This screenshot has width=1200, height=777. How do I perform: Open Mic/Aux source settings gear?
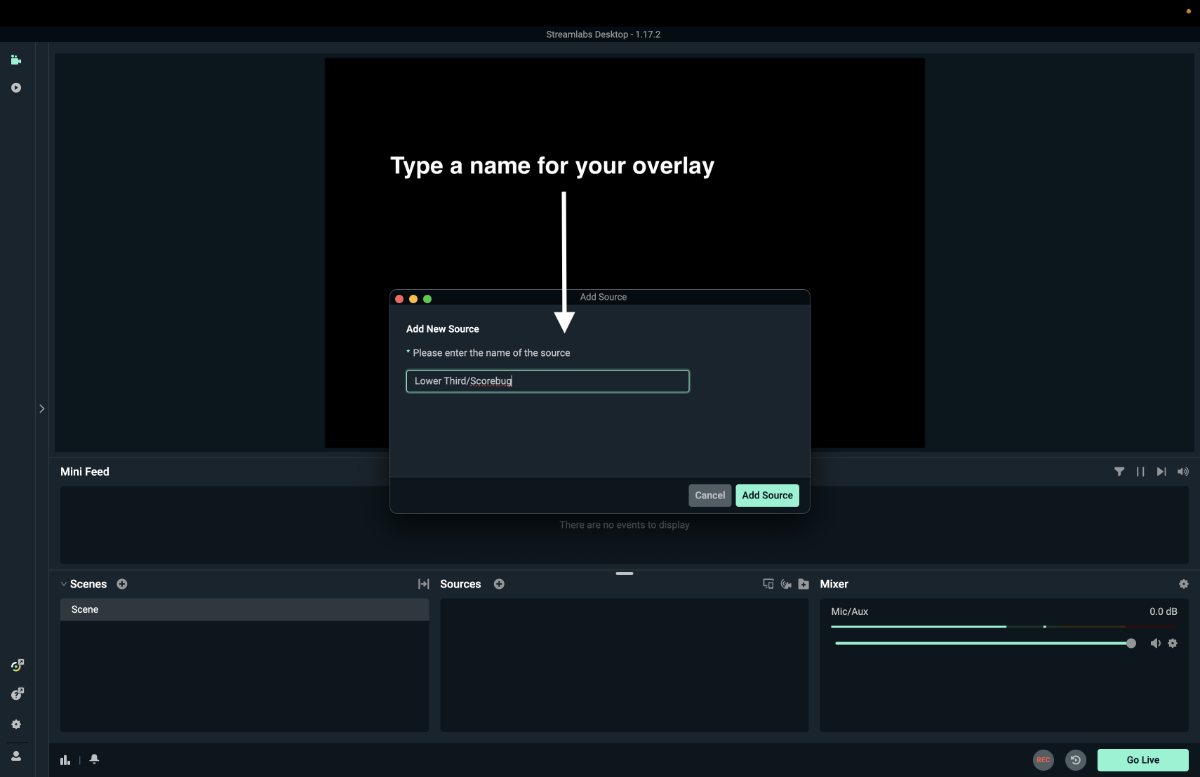1173,643
